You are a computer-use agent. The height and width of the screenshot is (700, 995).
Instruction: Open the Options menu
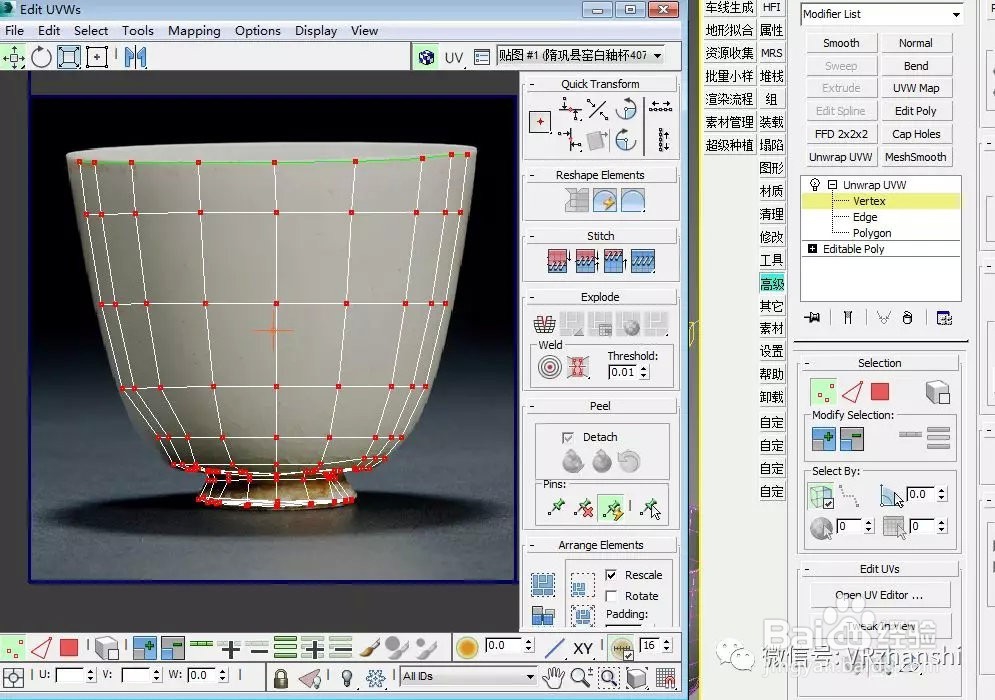pos(257,31)
